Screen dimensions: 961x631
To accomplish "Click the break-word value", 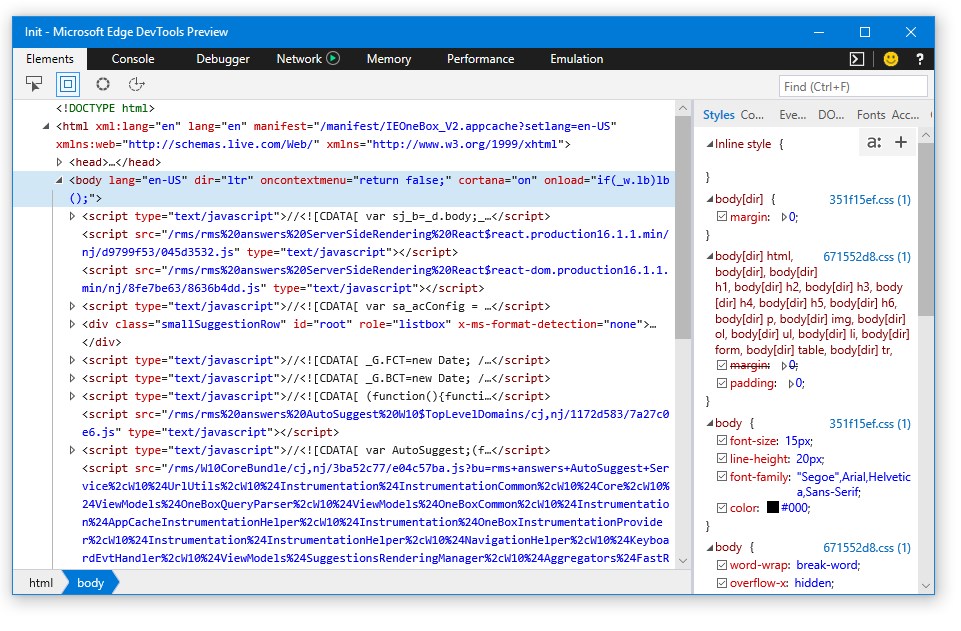I will (827, 565).
